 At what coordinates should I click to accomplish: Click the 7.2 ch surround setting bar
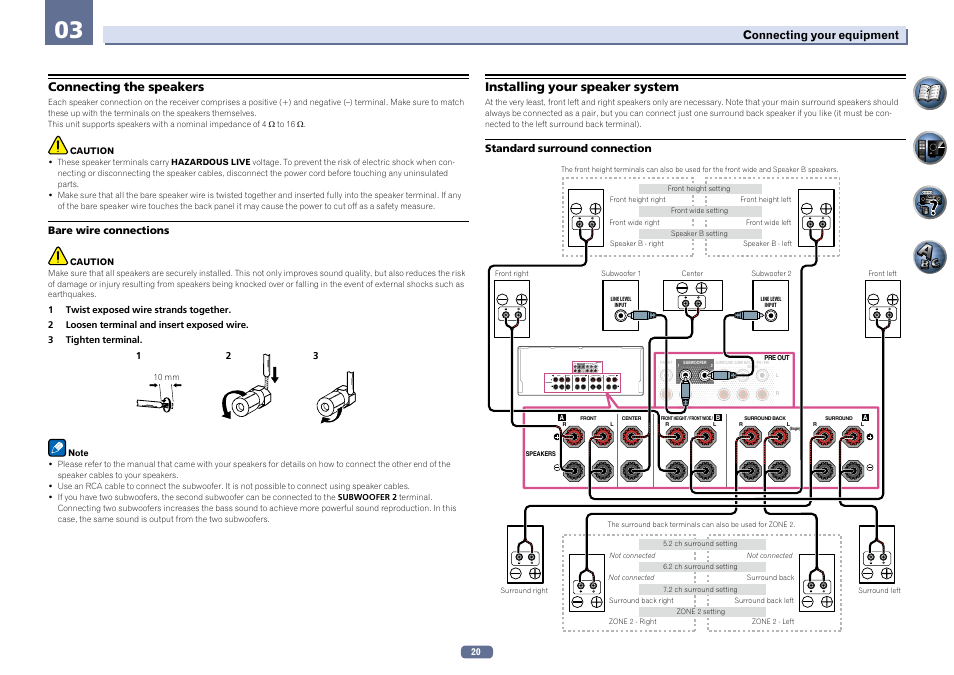tap(702, 590)
